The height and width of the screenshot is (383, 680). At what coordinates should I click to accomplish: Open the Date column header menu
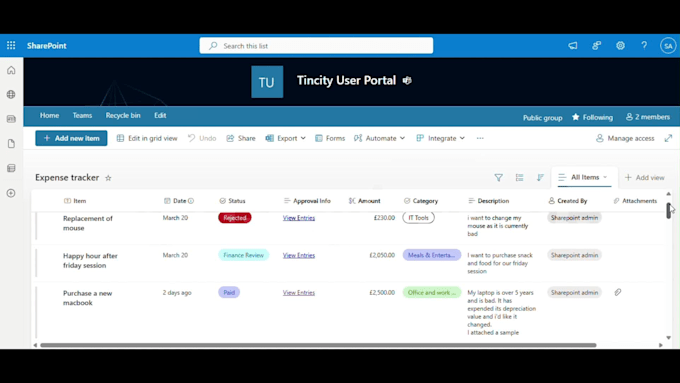[175, 201]
